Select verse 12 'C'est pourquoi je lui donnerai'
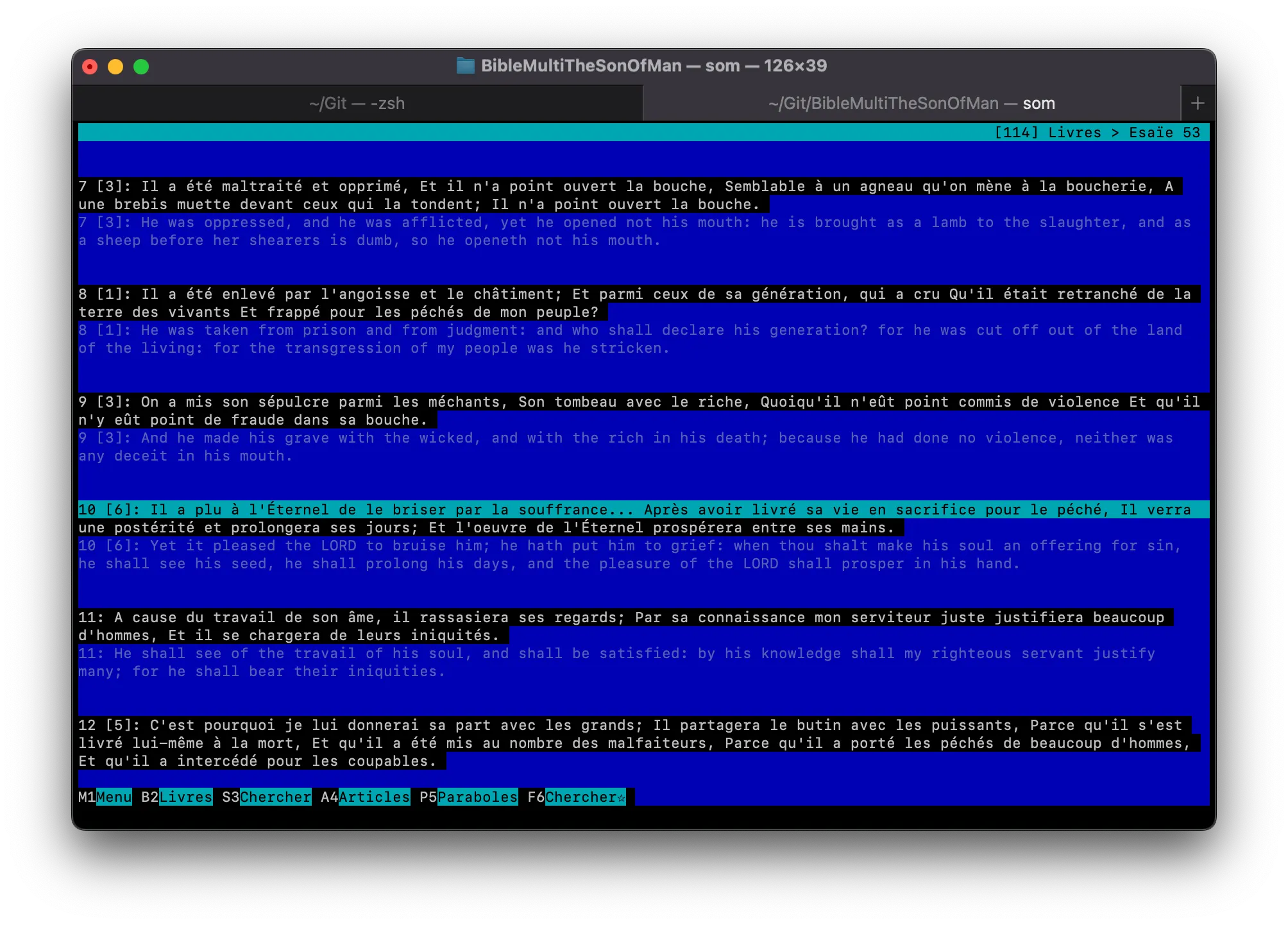 [x=639, y=743]
